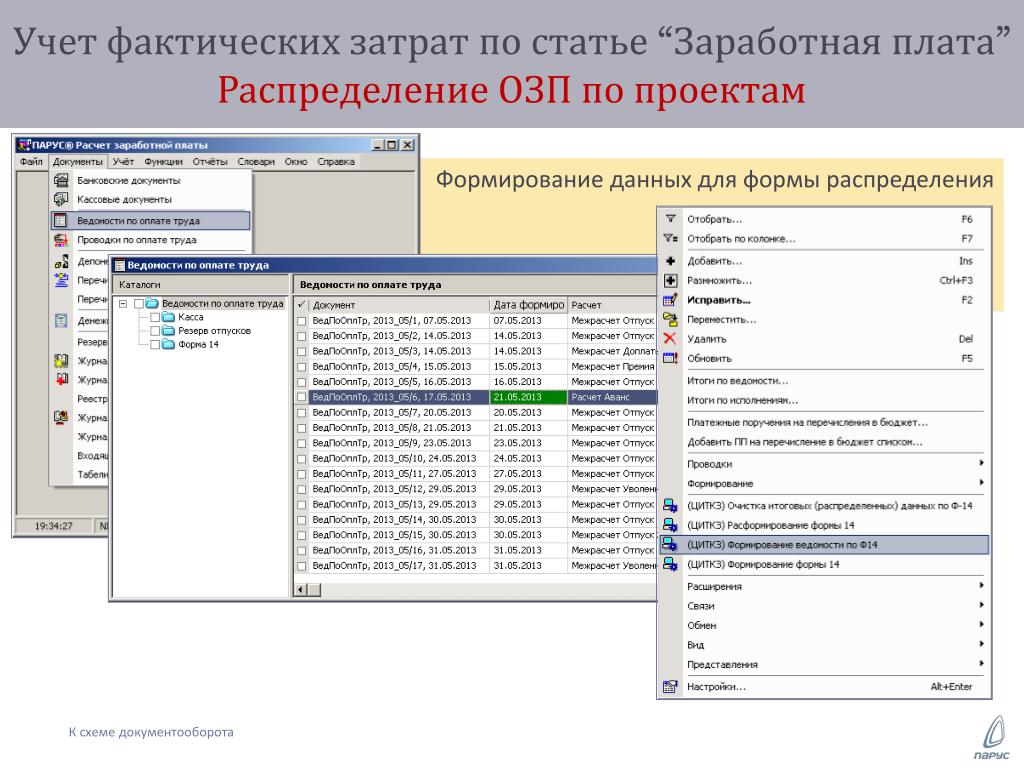The width and height of the screenshot is (1024, 768).
Task: Check the box for ВедПоОплТр 2013_05/3
Action: (302, 351)
